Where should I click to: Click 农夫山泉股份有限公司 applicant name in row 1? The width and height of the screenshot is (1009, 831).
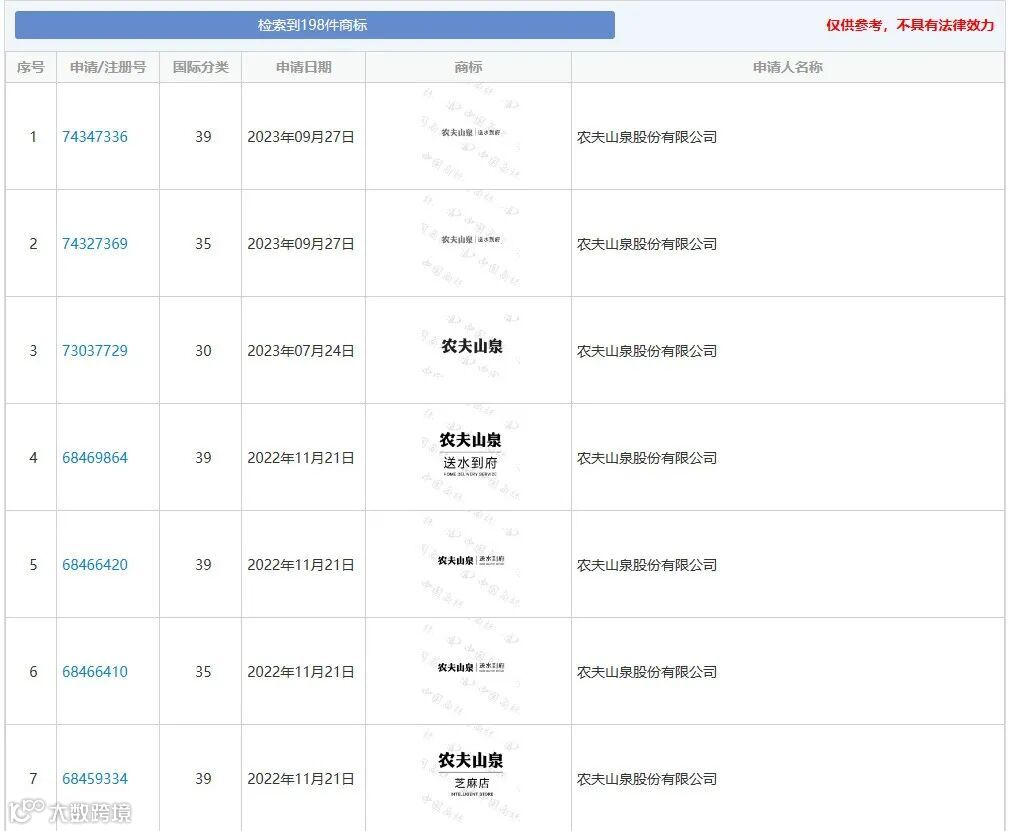646,137
